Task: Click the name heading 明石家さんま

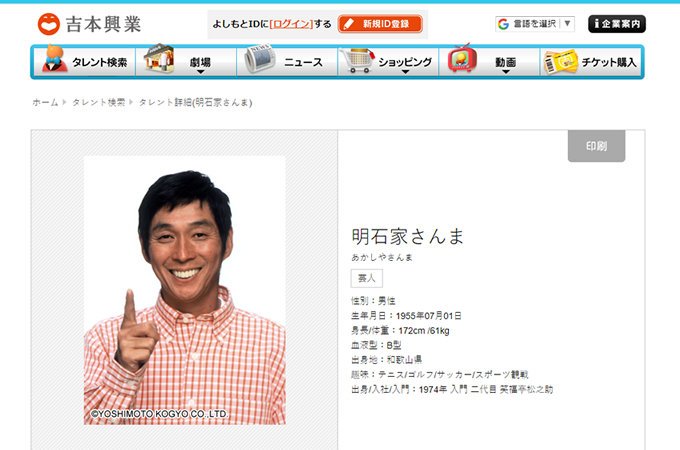Action: coord(408,236)
